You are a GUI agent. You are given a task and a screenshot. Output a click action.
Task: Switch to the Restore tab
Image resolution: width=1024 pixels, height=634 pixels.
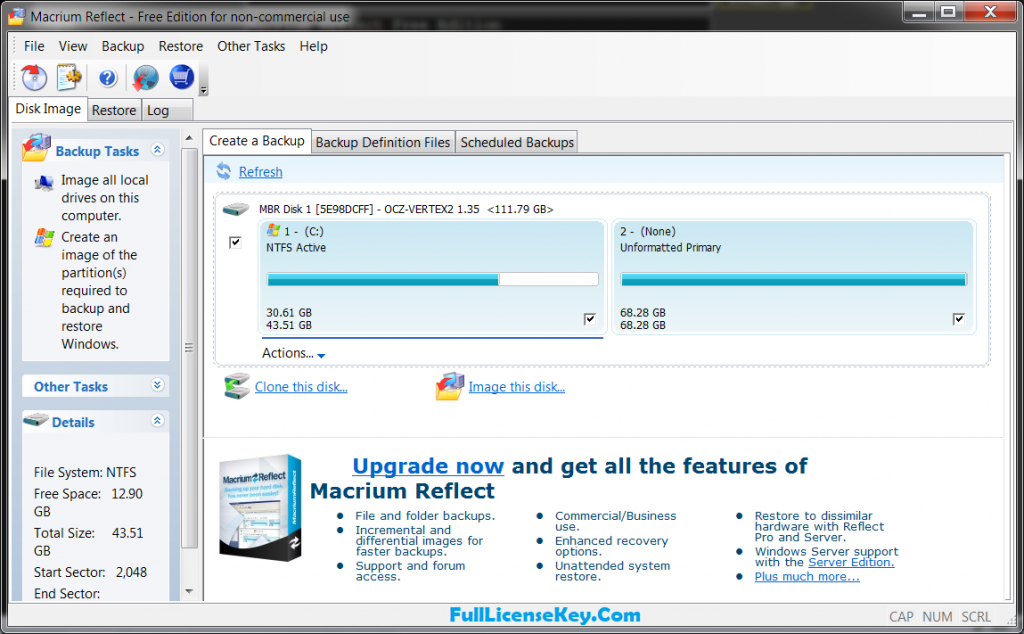pyautogui.click(x=114, y=110)
